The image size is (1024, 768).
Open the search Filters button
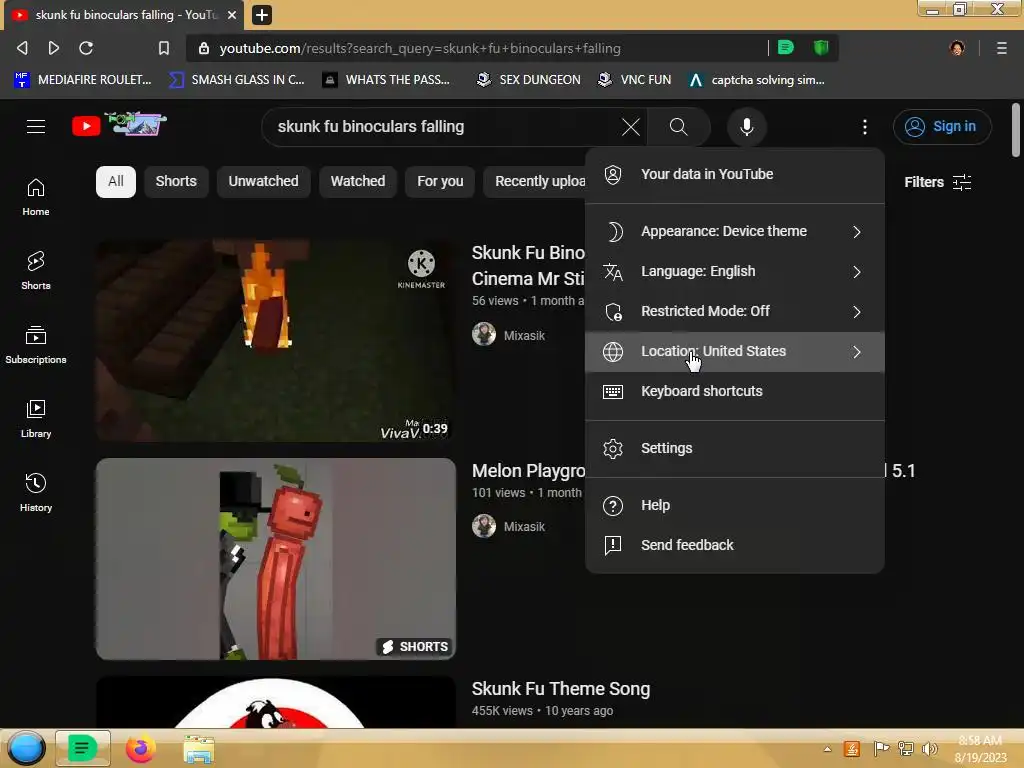(x=938, y=182)
